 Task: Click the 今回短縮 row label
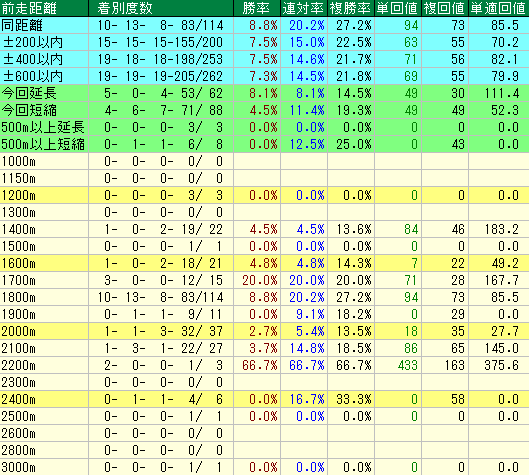[29, 110]
